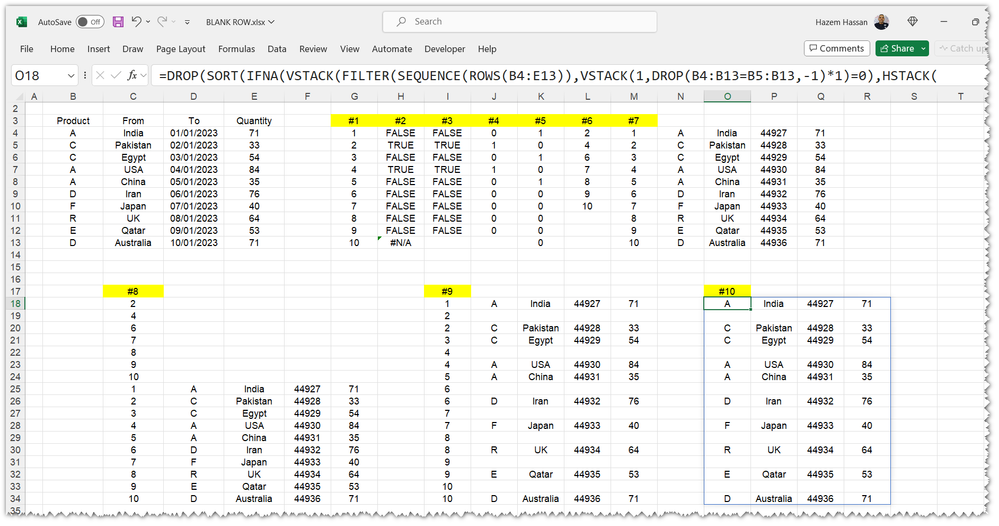
Task: Select the From header cell
Action: [x=133, y=120]
